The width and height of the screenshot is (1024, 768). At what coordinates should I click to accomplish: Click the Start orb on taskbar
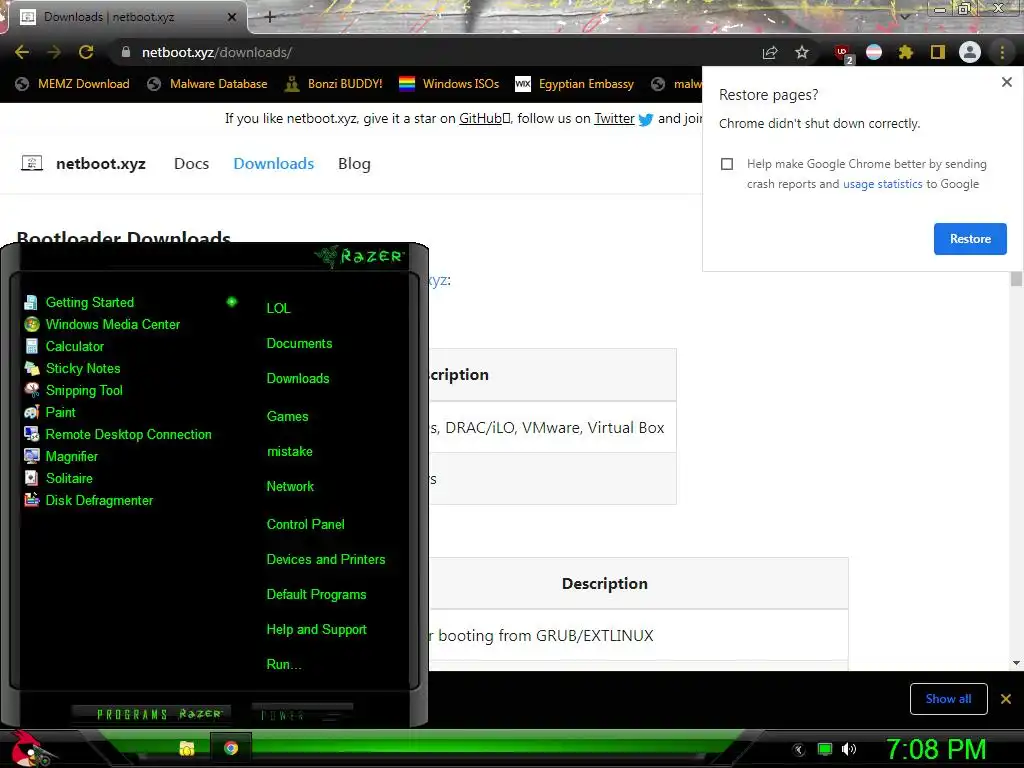(31, 749)
